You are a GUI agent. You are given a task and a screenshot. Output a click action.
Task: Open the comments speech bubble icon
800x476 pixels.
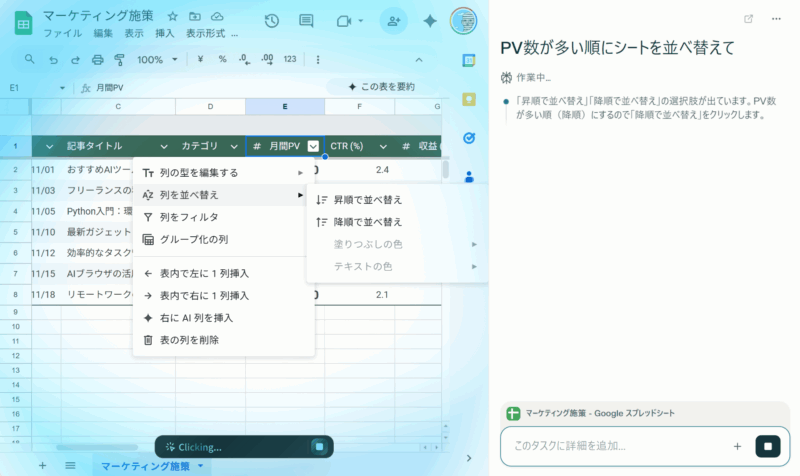306,21
